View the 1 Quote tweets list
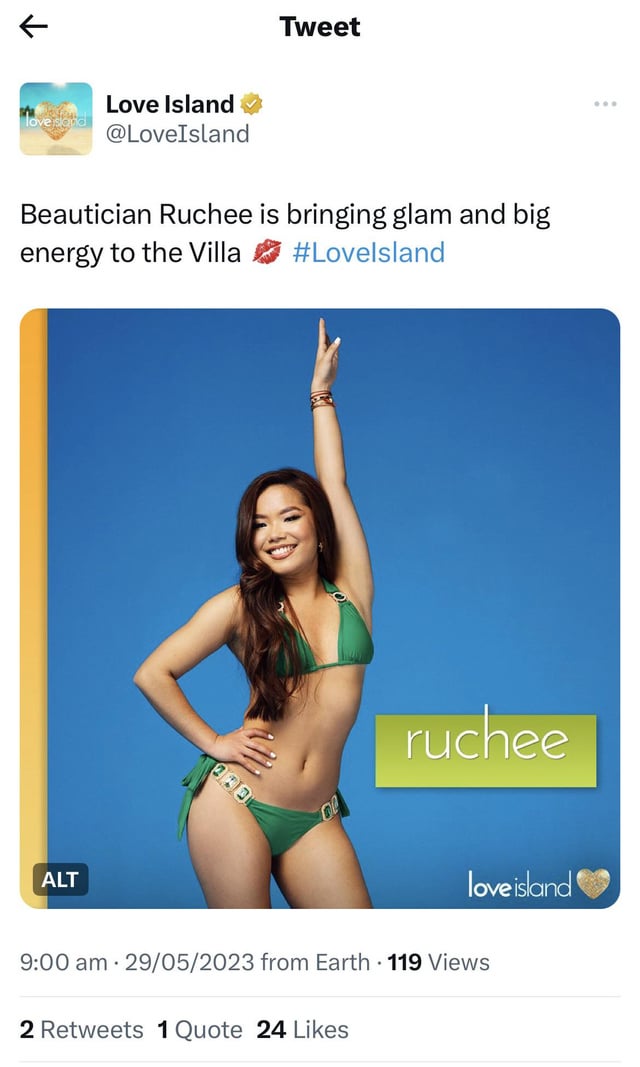The width and height of the screenshot is (640, 1067). (x=199, y=1030)
